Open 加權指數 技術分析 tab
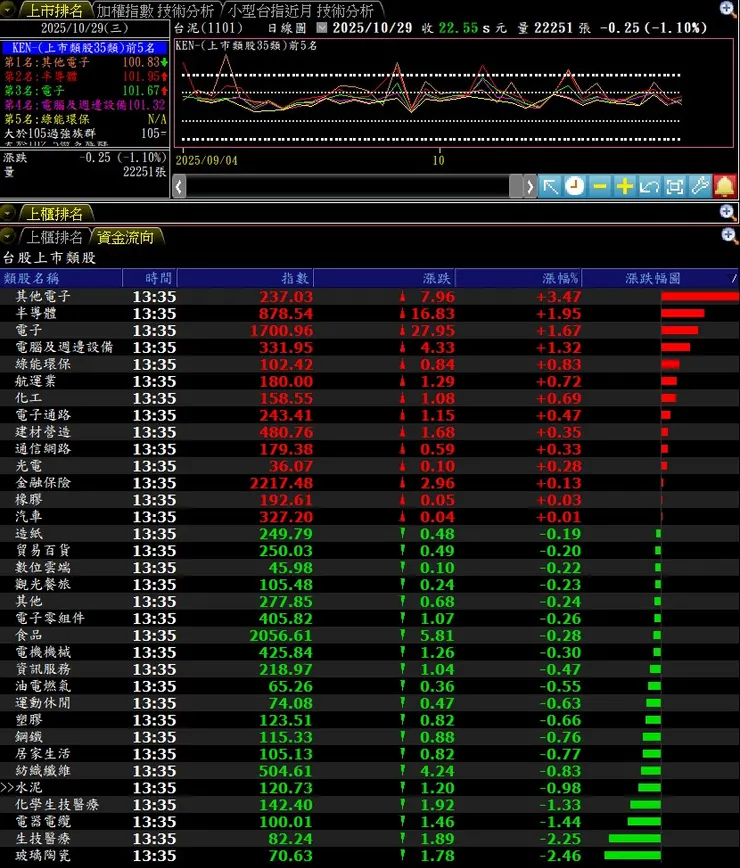740x868 pixels. [x=156, y=10]
